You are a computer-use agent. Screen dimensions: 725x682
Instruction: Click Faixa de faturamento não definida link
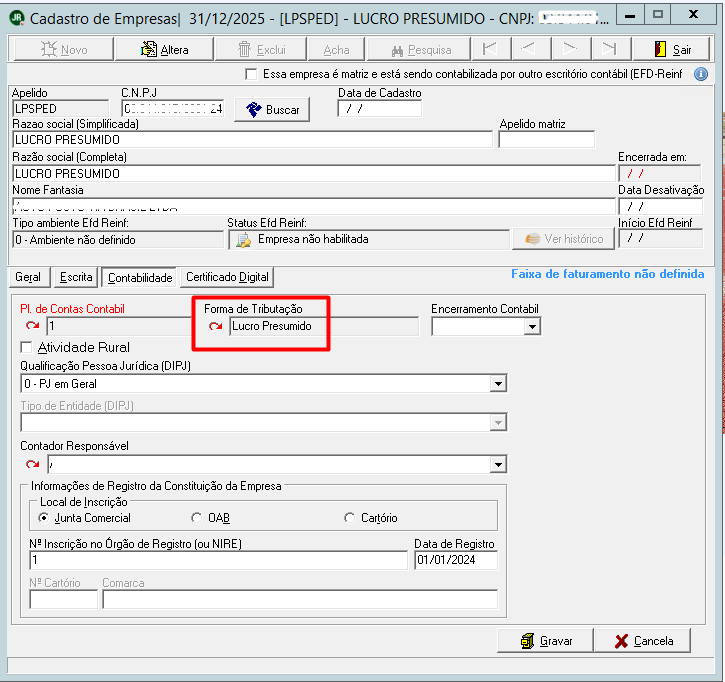click(x=608, y=274)
